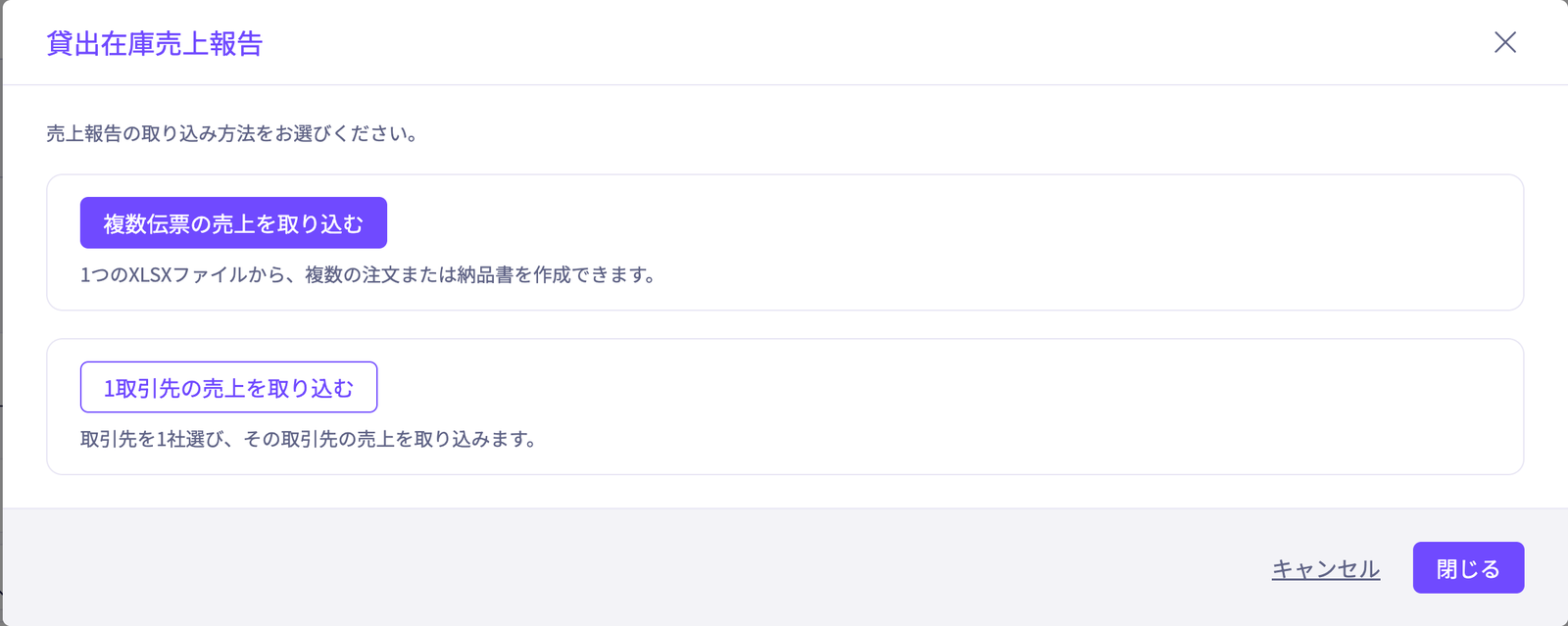Click empty space inside the multi-slip import card
This screenshot has height=626, width=1568.
click(980, 235)
